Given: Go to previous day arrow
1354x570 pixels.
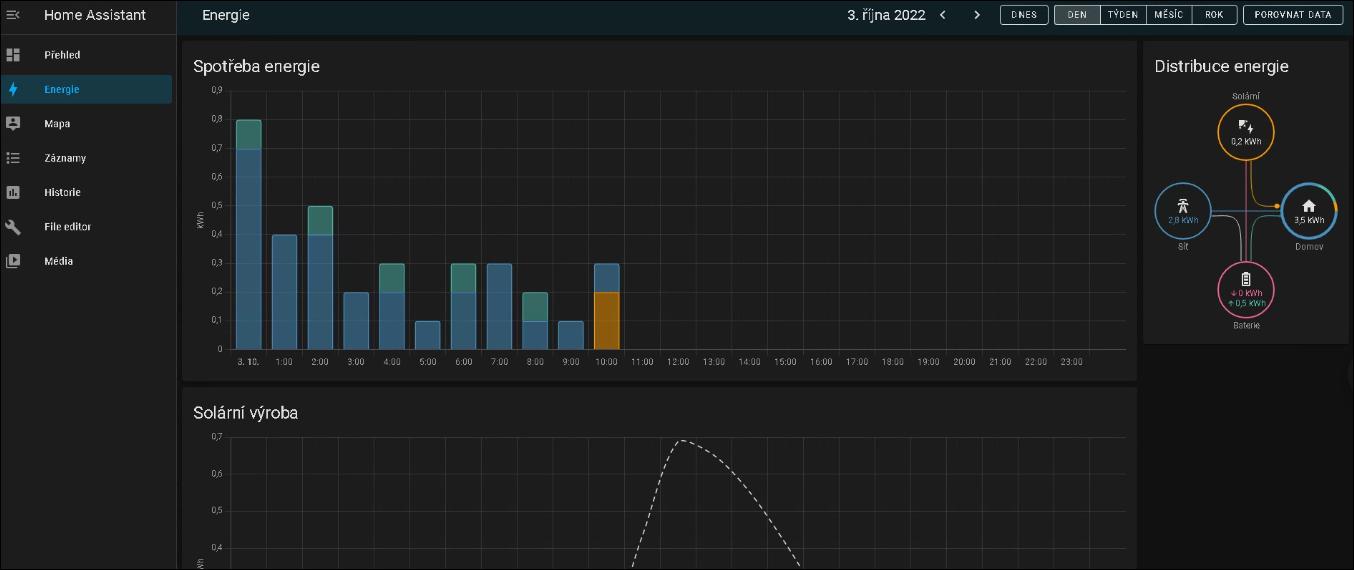Looking at the screenshot, I should click(942, 15).
